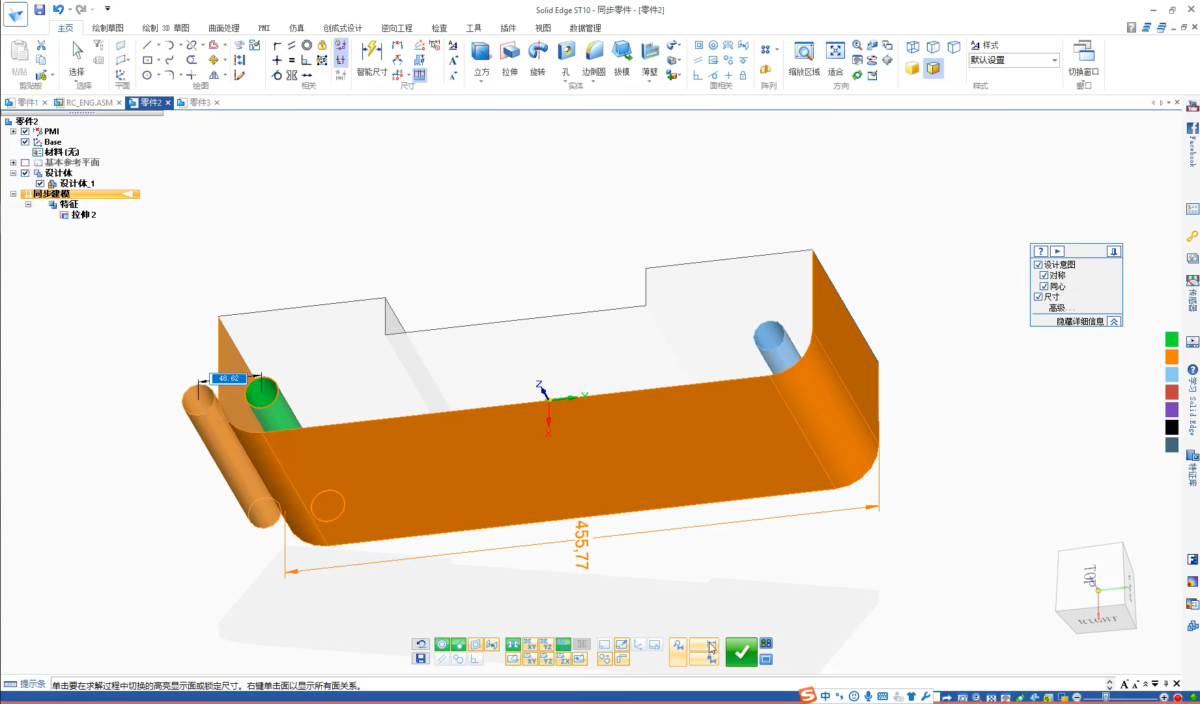Open the 默认设置 style dropdown
1200x704 pixels.
[1054, 60]
